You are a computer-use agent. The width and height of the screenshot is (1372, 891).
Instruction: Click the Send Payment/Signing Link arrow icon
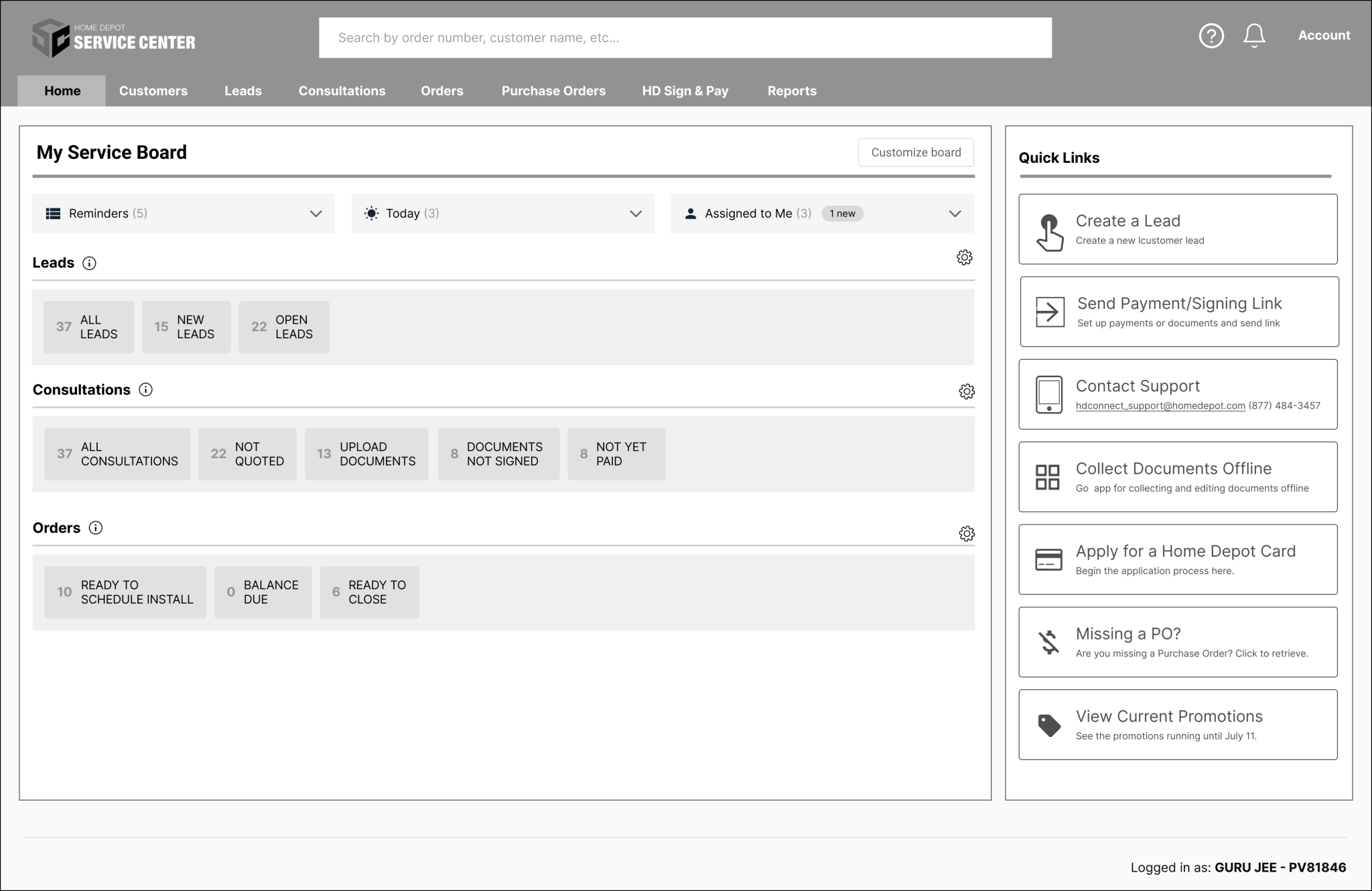[x=1050, y=312]
